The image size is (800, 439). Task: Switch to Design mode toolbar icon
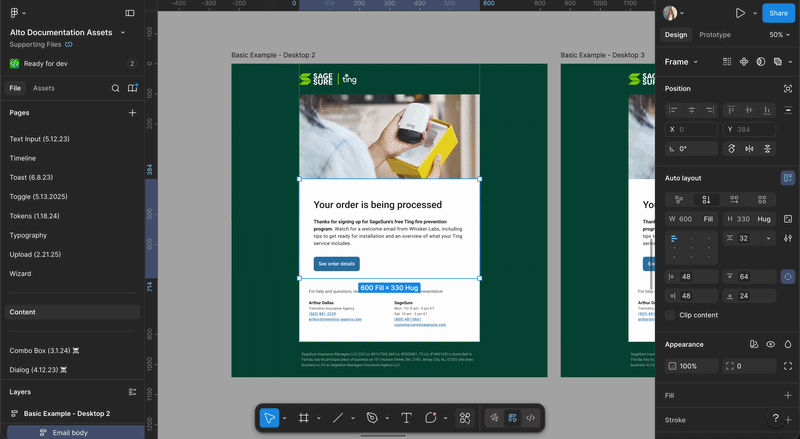(513, 418)
